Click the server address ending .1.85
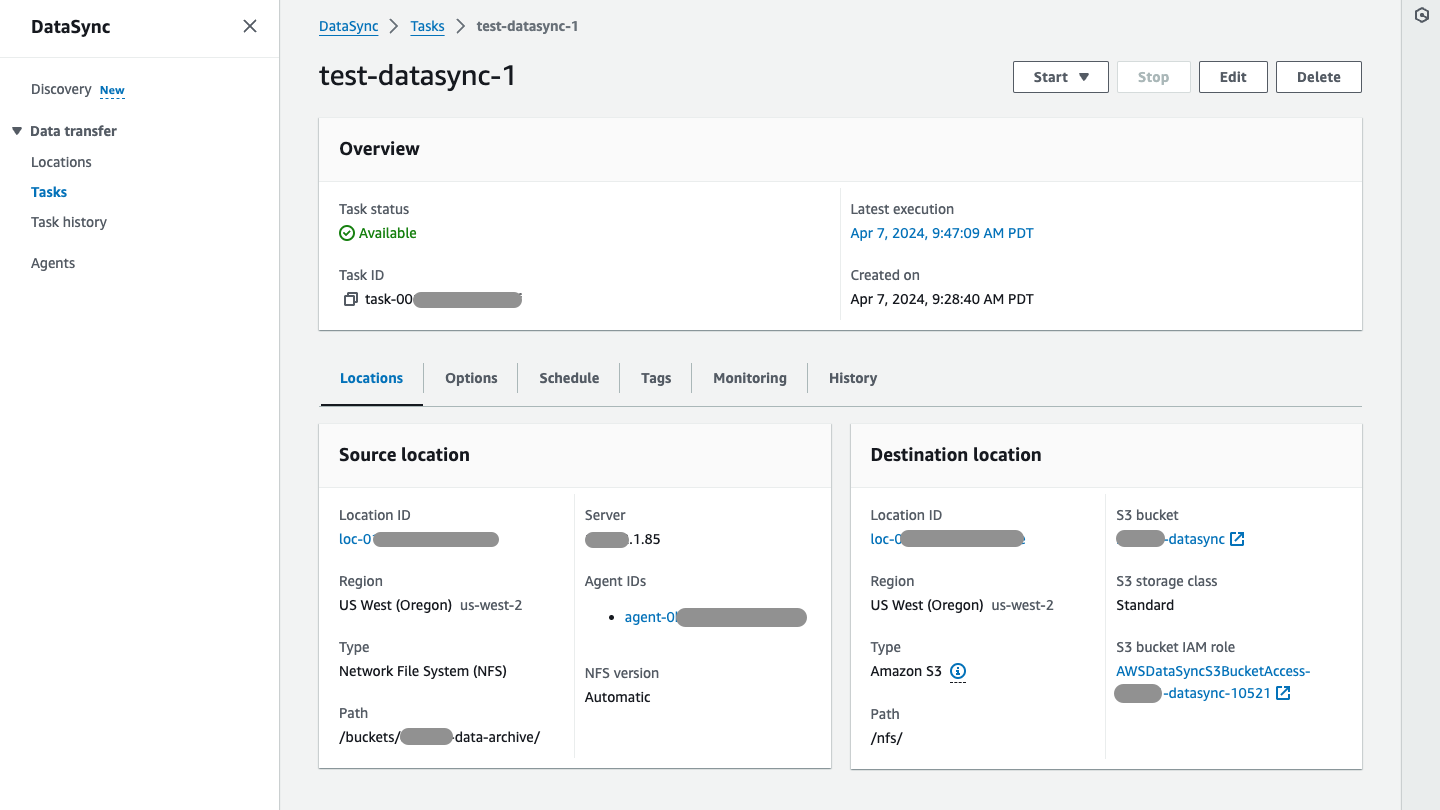The height and width of the screenshot is (810, 1440). point(623,539)
